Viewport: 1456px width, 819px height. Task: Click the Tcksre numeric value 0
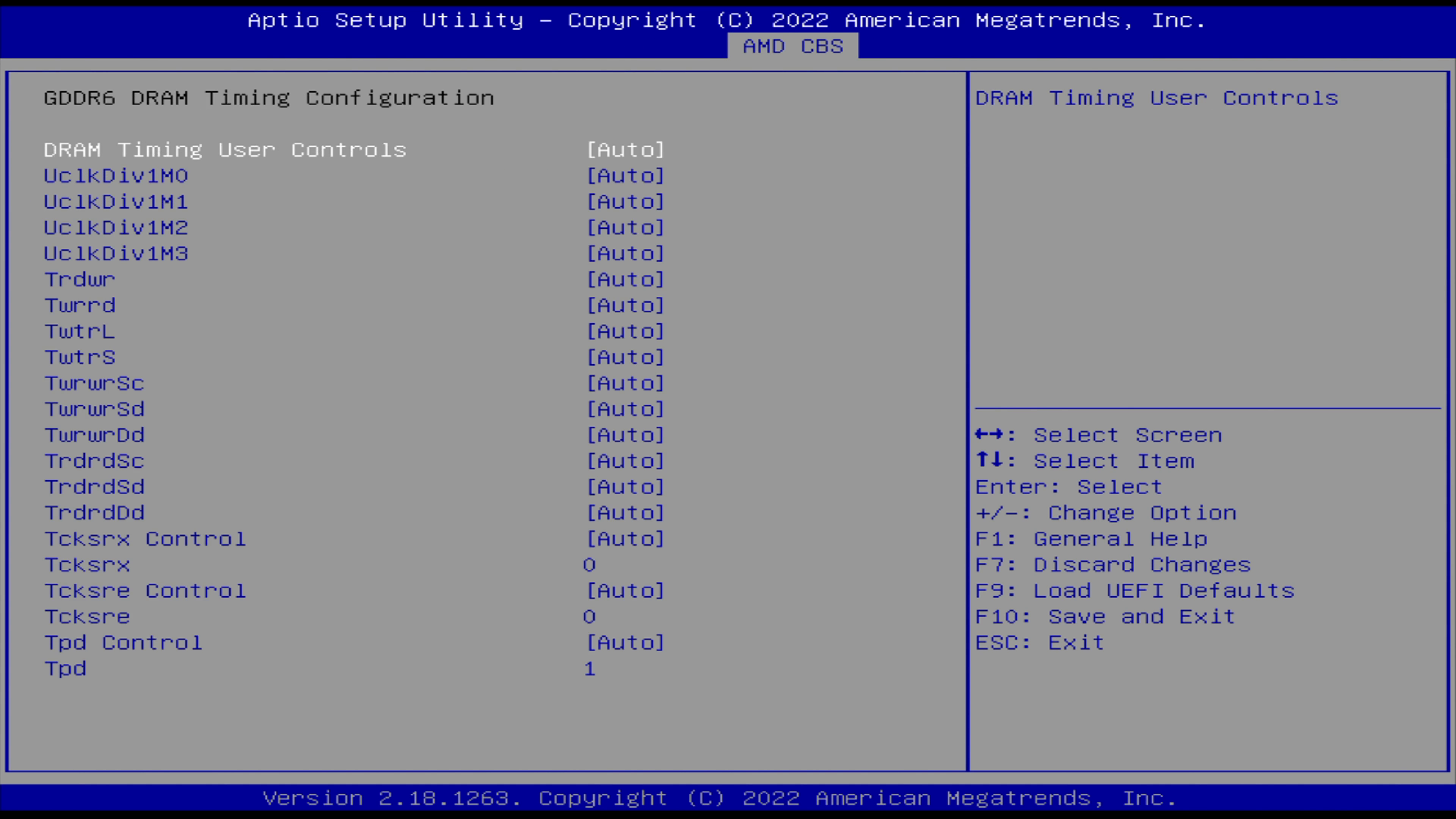coord(589,617)
